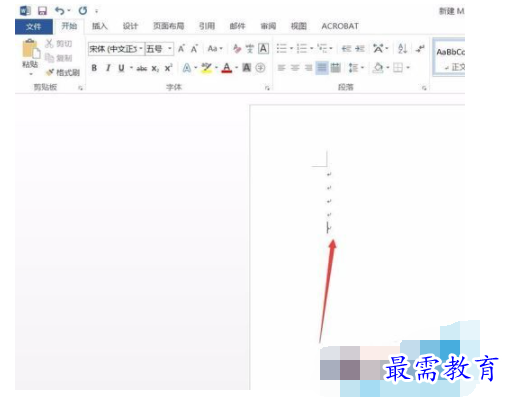Toggle Superscript formatting
This screenshot has width=507, height=400.
(168, 68)
